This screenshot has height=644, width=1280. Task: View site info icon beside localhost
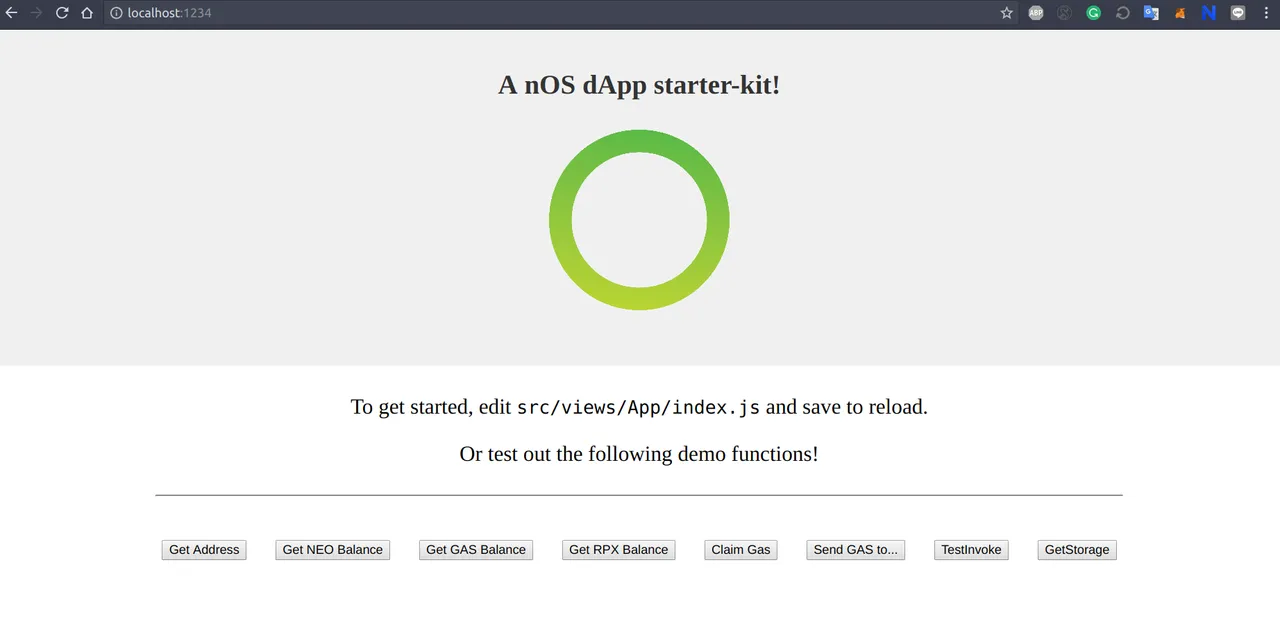[116, 13]
